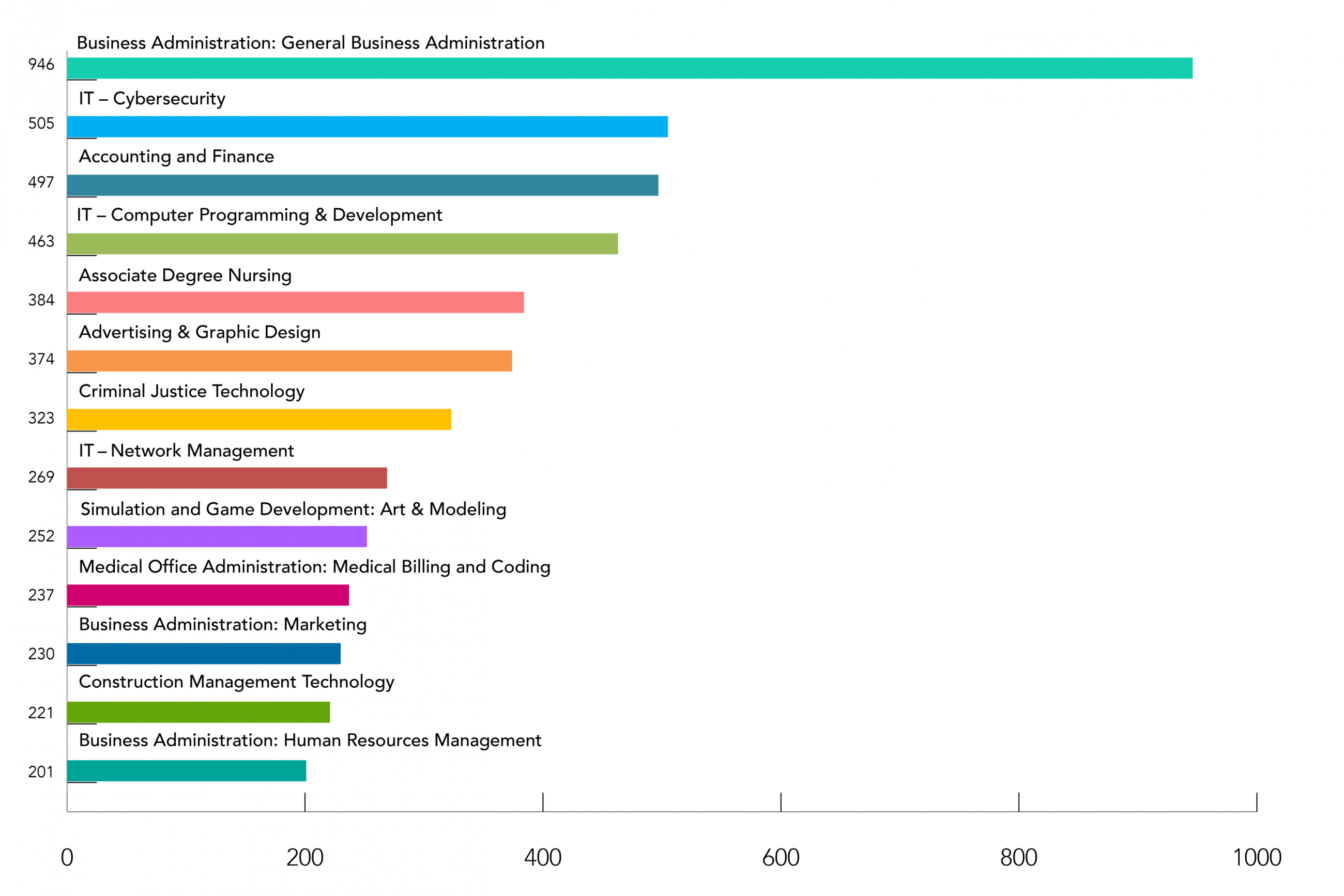Click the green Computer Programming & Development bar
1344x896 pixels.
coord(342,244)
